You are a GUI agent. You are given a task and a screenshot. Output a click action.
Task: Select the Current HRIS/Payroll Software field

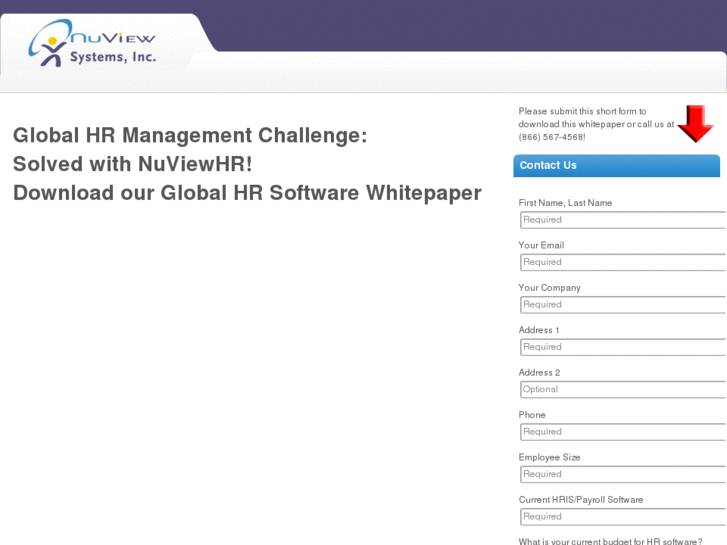623,517
